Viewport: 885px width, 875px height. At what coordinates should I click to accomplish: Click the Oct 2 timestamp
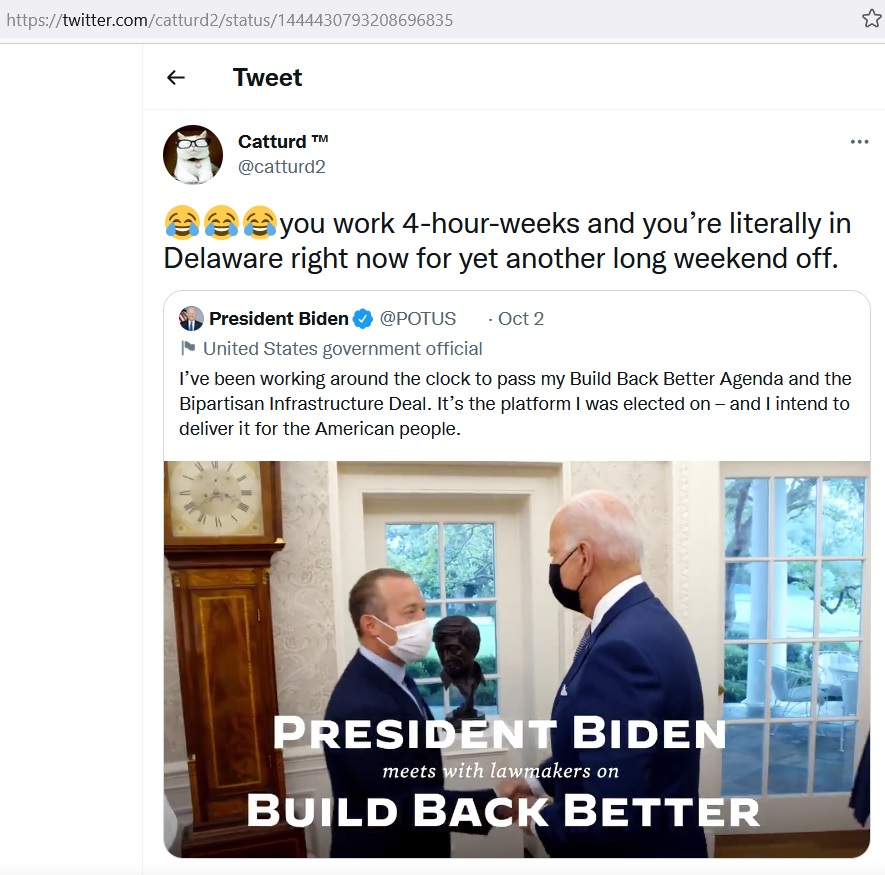point(520,319)
